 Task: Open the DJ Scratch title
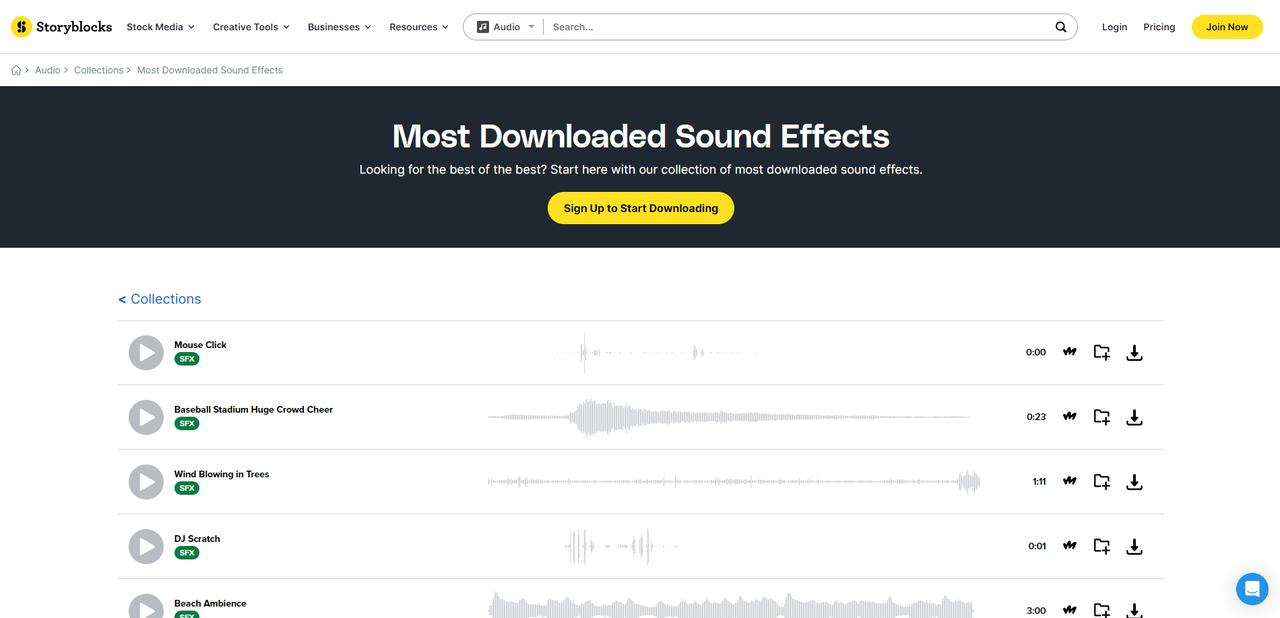click(197, 539)
